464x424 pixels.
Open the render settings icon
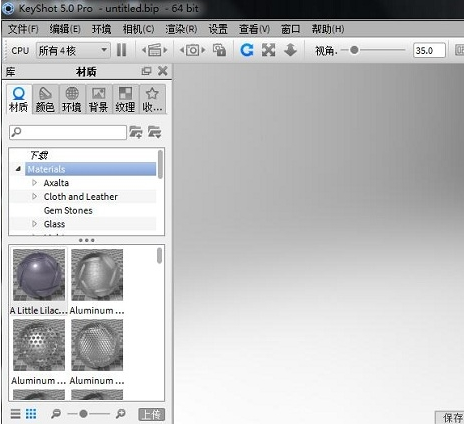155,50
